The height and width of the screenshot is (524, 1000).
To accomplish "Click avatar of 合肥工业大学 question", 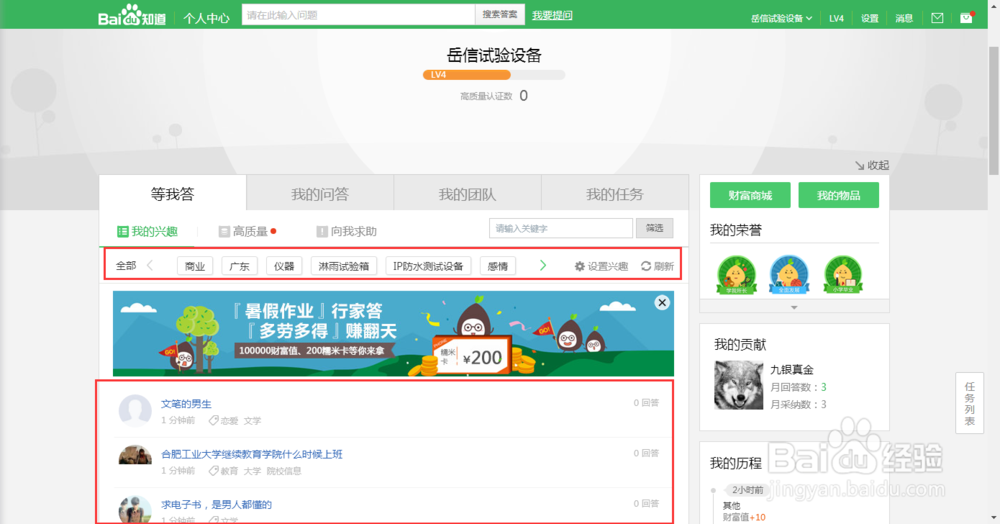I will [135, 455].
